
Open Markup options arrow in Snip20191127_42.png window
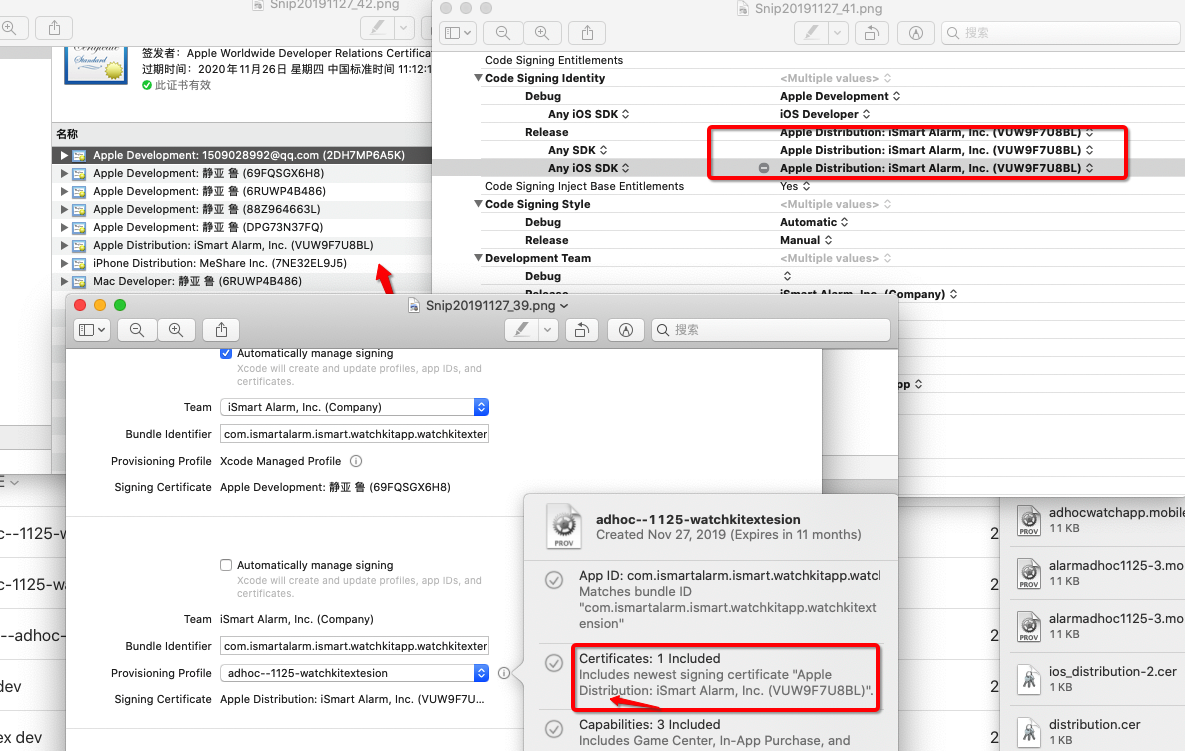404,28
